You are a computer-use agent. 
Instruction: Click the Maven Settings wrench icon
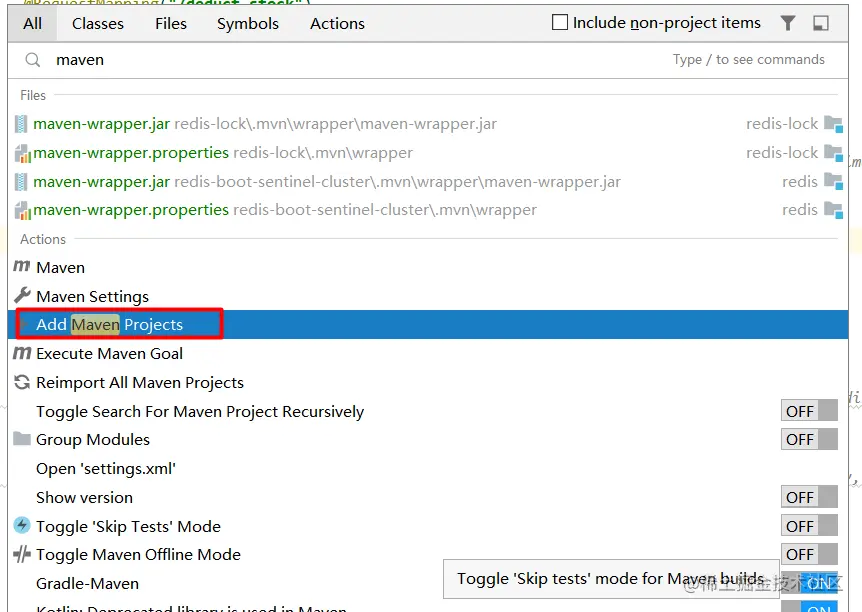pyautogui.click(x=22, y=296)
